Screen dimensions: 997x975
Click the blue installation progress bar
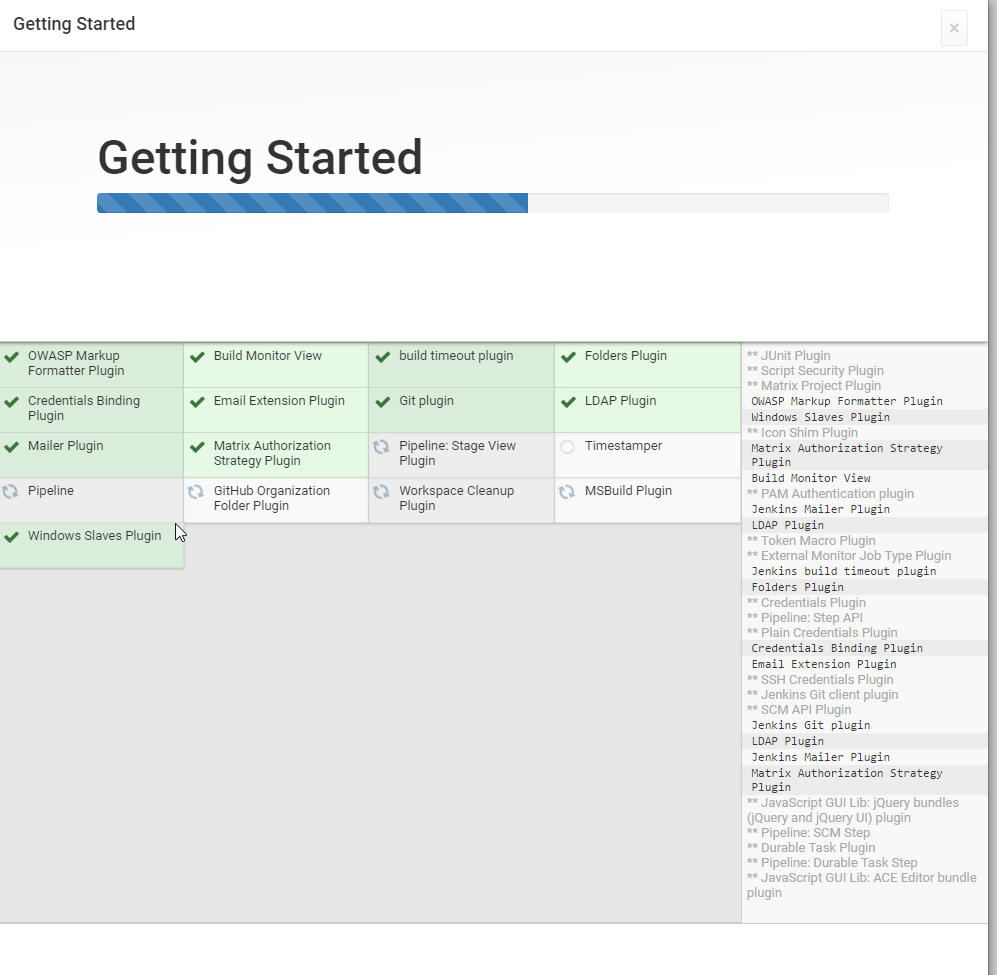click(x=312, y=203)
